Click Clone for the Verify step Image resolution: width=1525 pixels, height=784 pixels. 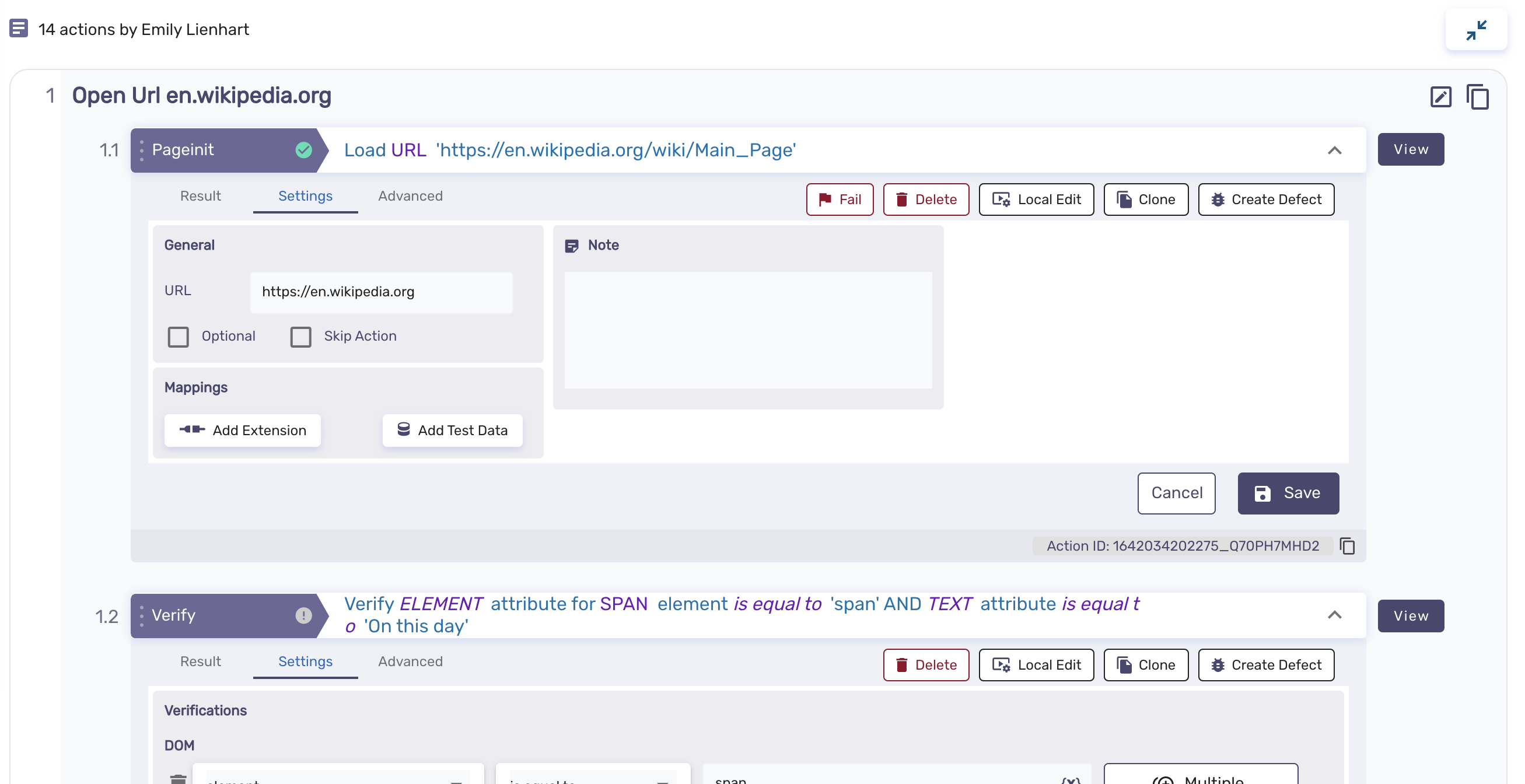click(x=1146, y=665)
